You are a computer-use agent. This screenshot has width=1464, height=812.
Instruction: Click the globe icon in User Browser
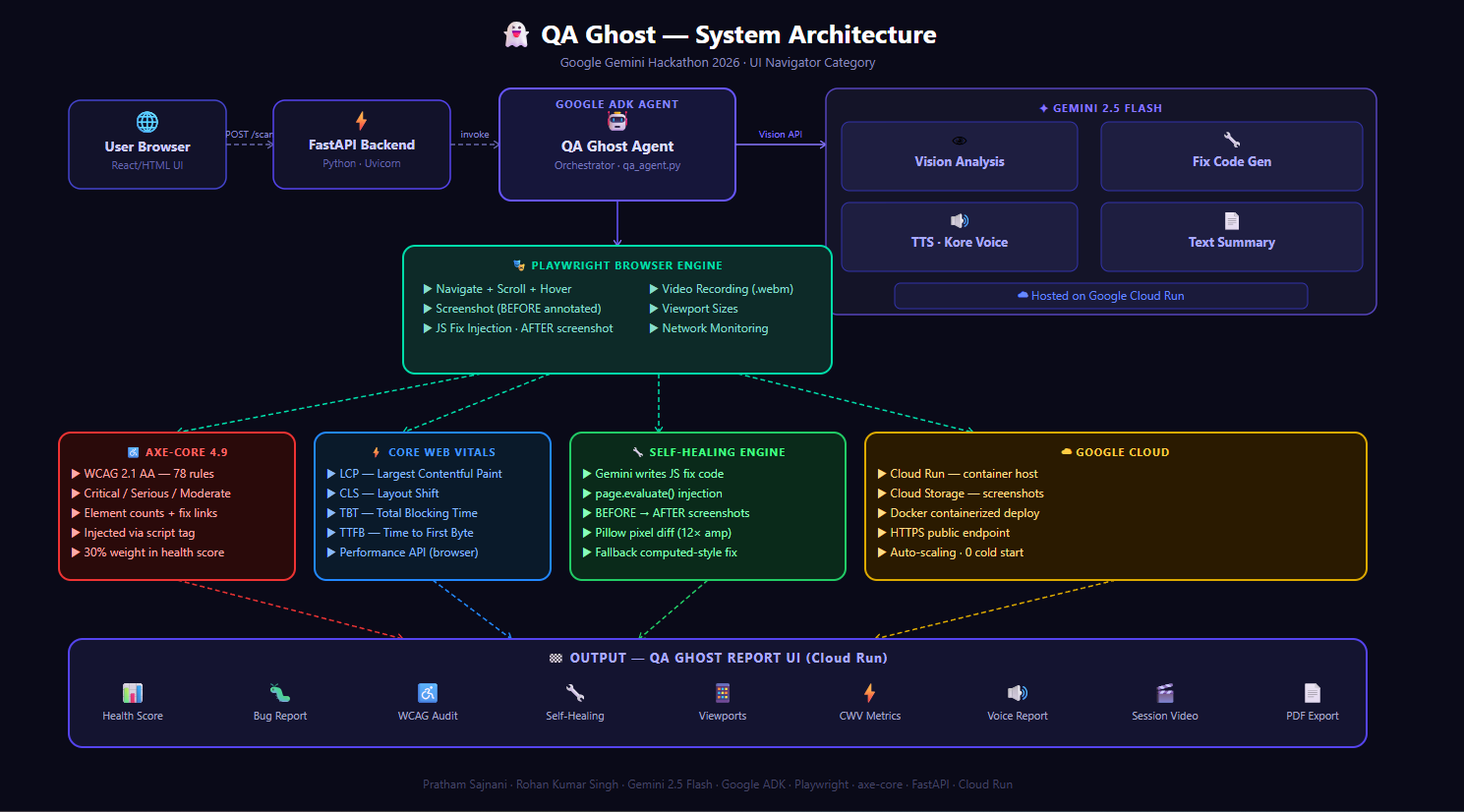[147, 122]
